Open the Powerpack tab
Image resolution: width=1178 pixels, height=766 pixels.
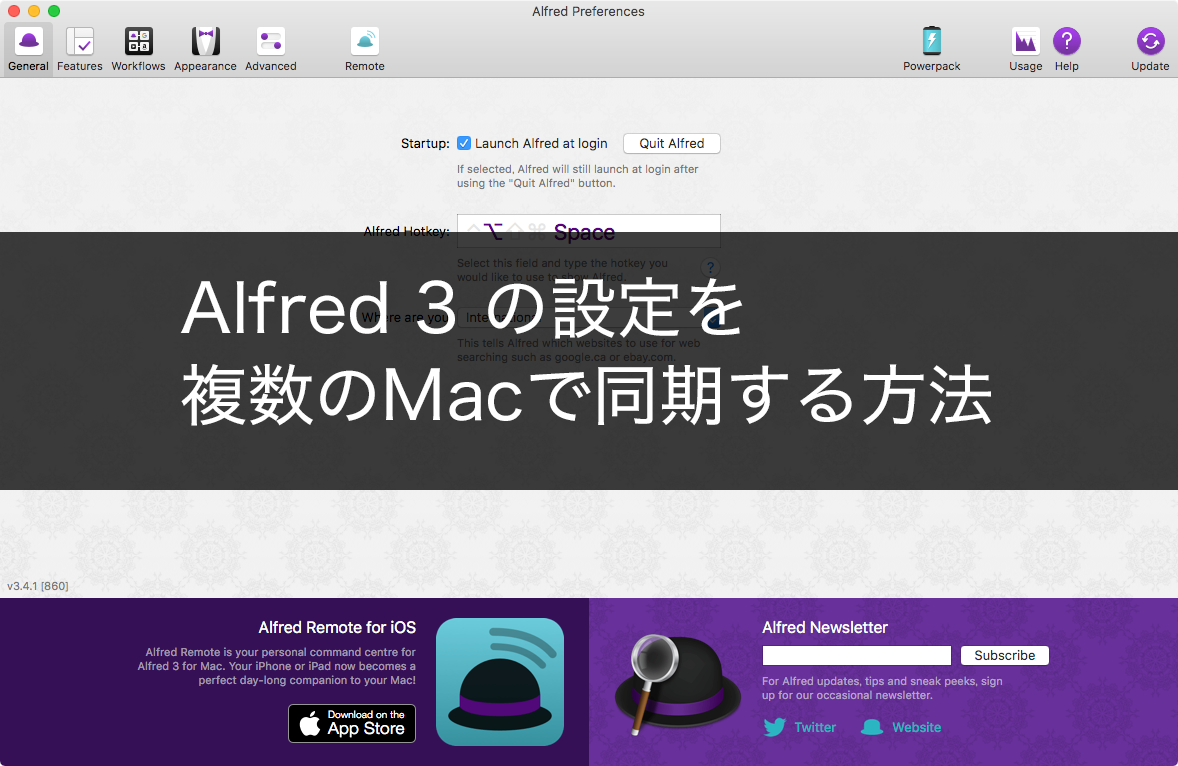click(932, 50)
